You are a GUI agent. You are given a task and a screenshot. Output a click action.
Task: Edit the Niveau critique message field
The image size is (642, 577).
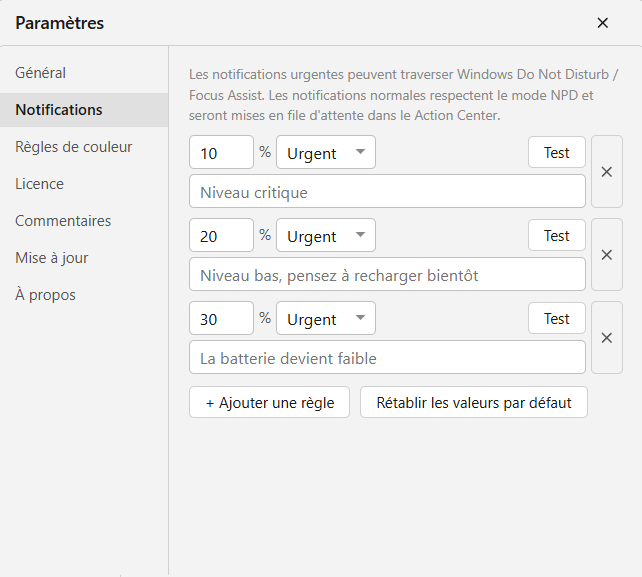click(387, 192)
